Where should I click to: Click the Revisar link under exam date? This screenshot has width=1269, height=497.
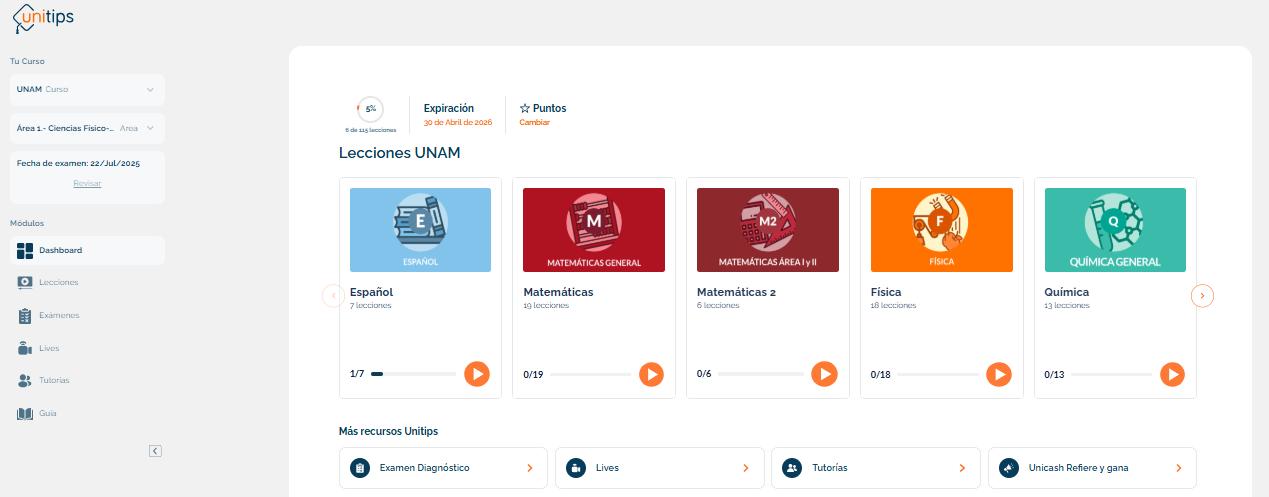[x=87, y=183]
